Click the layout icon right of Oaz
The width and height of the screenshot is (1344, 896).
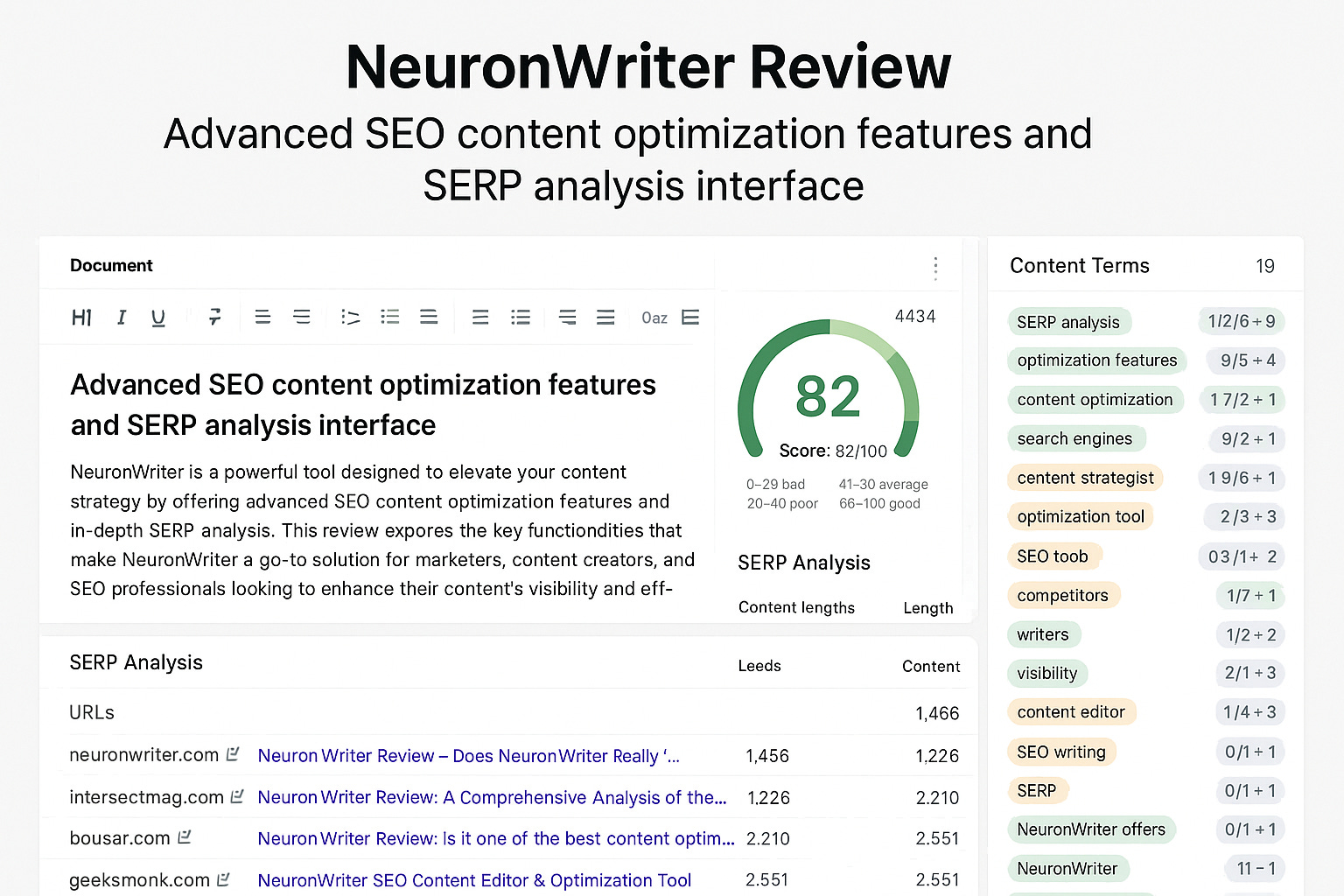pyautogui.click(x=690, y=317)
